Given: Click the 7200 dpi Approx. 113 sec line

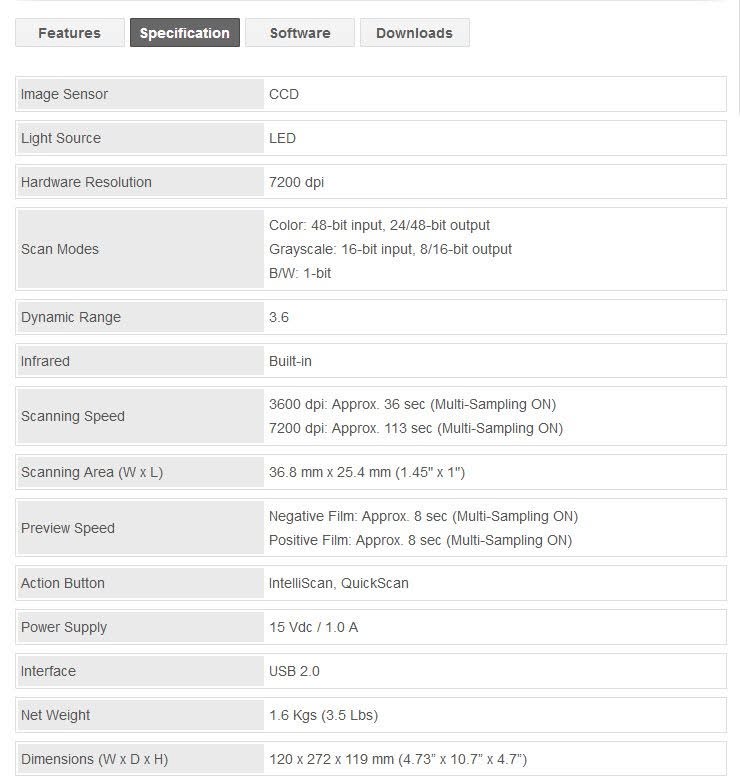Looking at the screenshot, I should (x=416, y=428).
